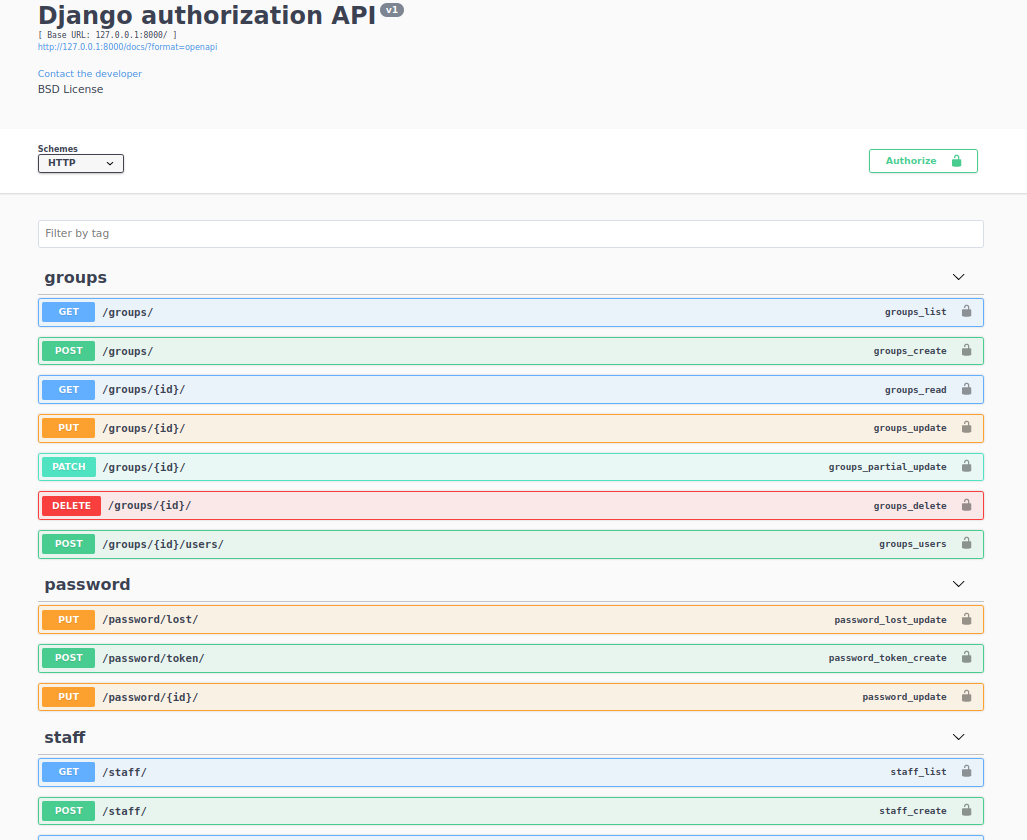Click the groups tag heading
This screenshot has height=840, width=1027.
[x=75, y=278]
